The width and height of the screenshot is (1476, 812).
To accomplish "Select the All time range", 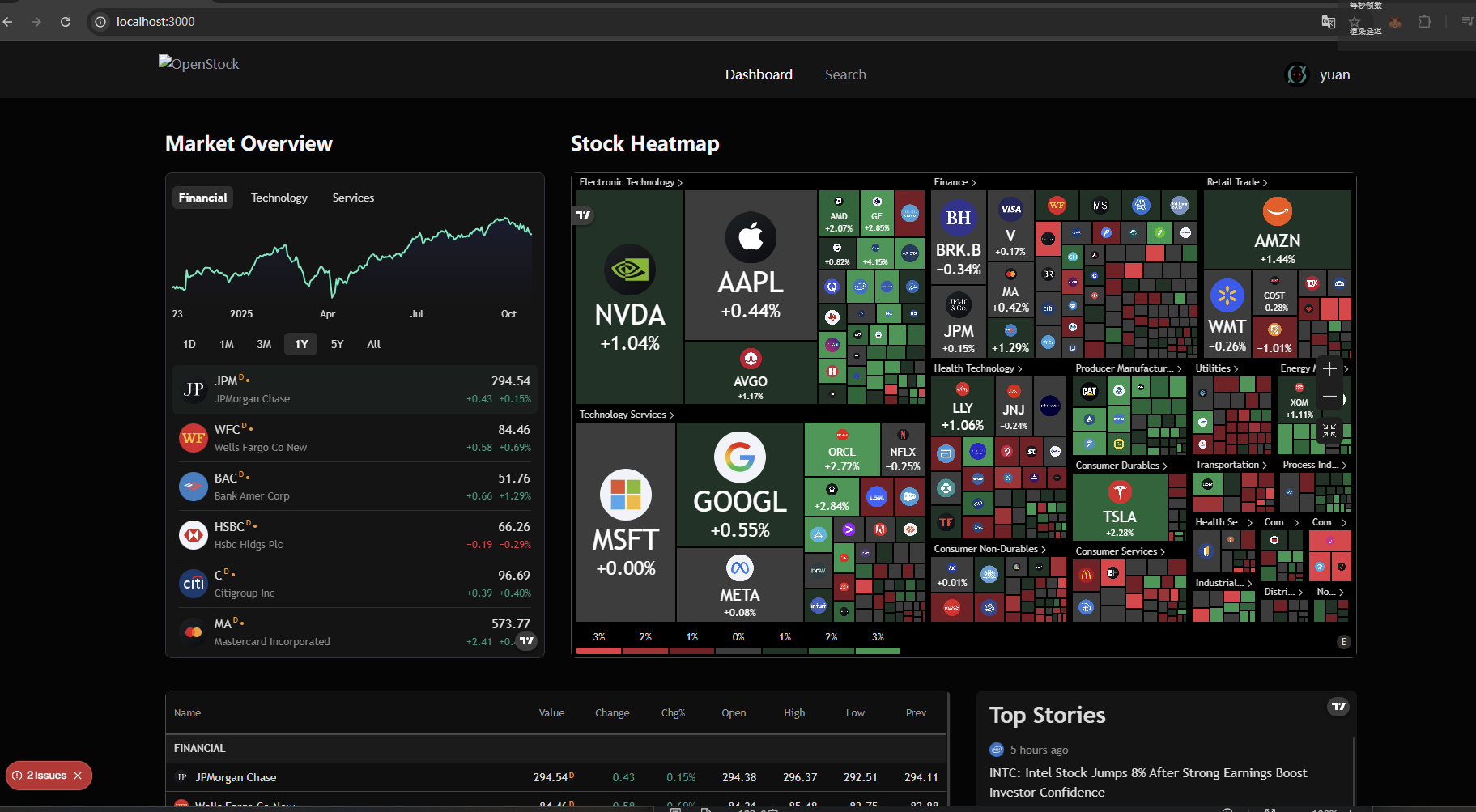I will pyautogui.click(x=373, y=344).
